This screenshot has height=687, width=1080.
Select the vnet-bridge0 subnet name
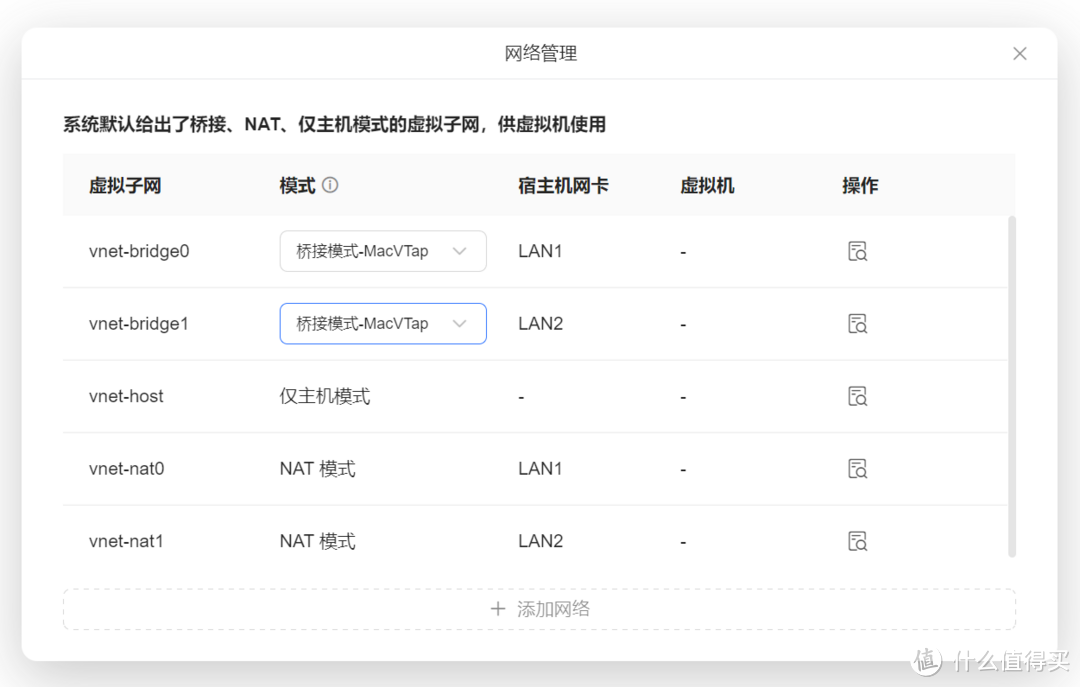139,252
